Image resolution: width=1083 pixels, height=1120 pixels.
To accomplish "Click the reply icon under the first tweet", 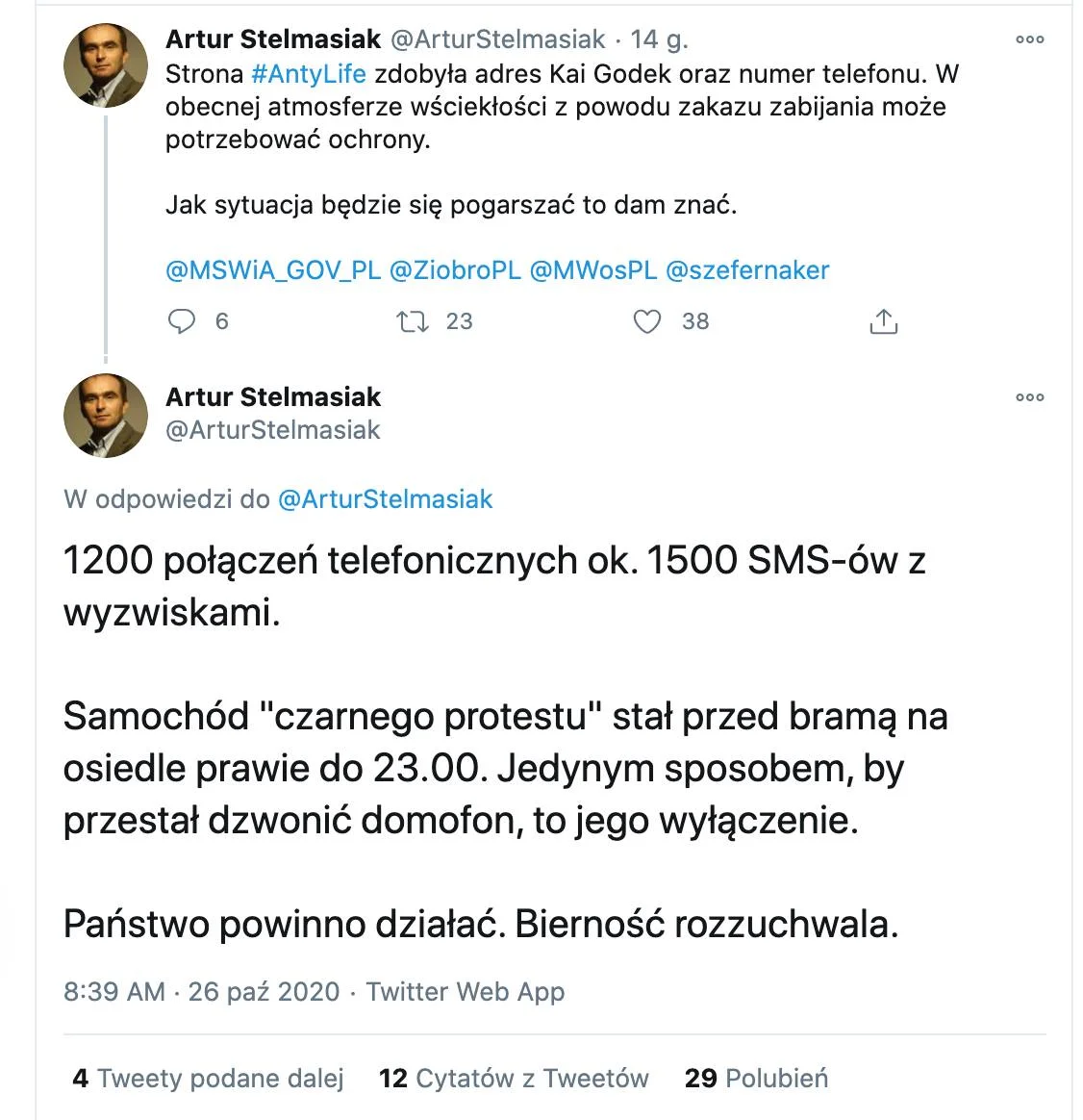I will [x=182, y=321].
